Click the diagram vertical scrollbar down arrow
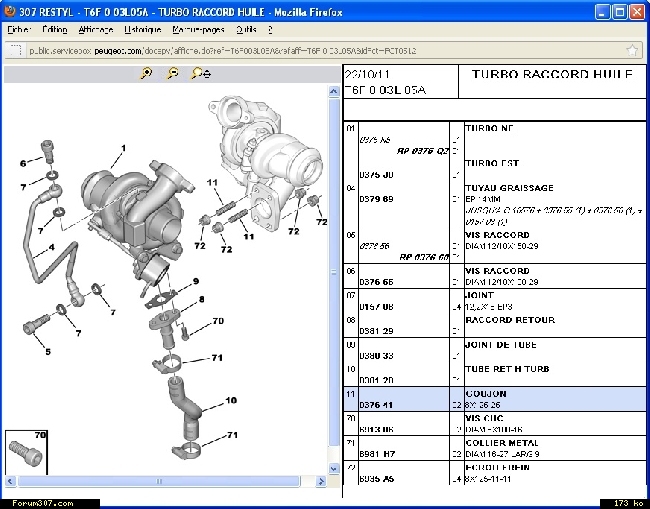The height and width of the screenshot is (509, 650). [x=334, y=468]
